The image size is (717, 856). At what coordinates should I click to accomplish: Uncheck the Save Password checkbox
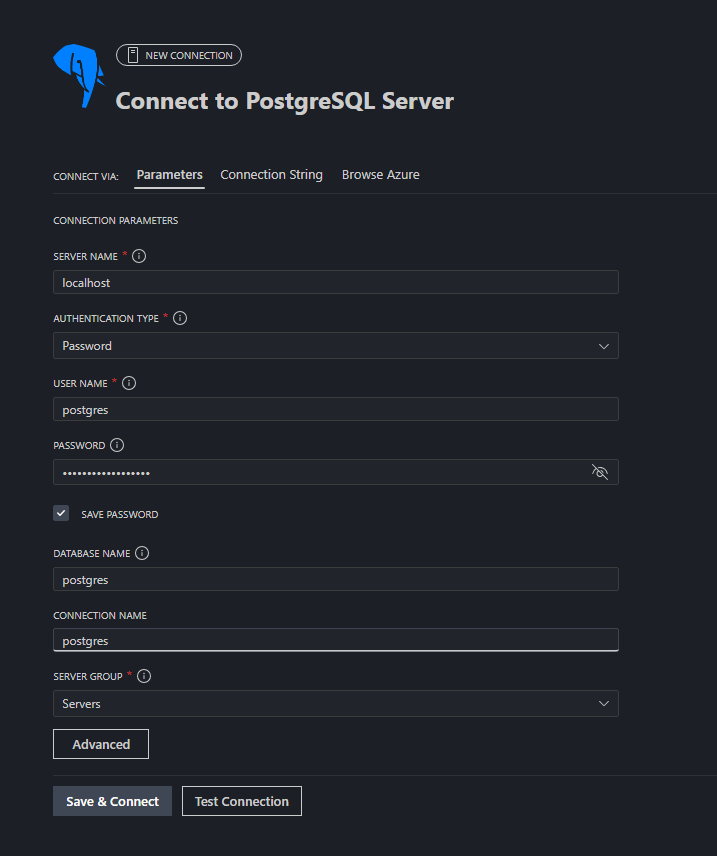[61, 513]
